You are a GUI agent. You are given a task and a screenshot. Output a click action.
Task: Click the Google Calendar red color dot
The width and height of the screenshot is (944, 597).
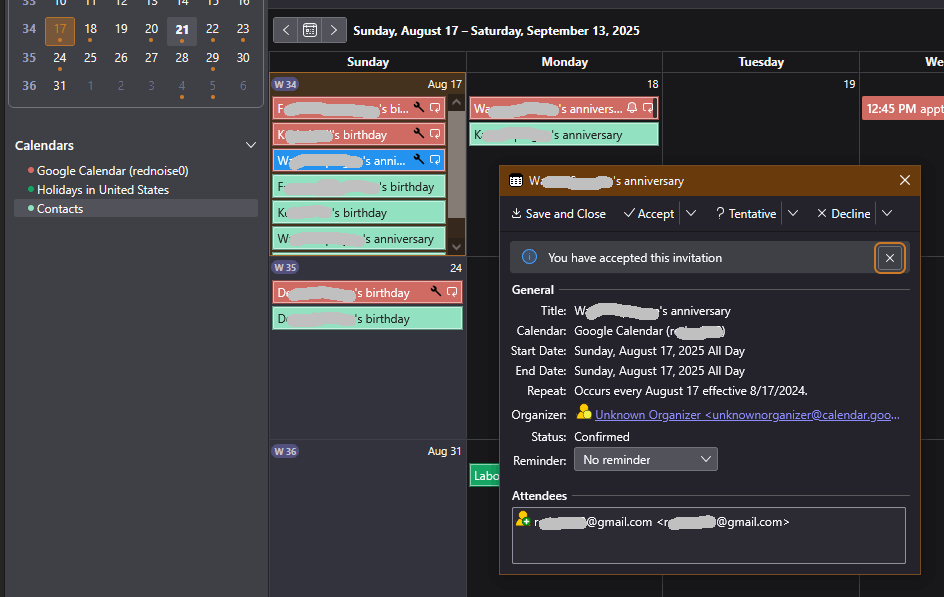point(31,171)
